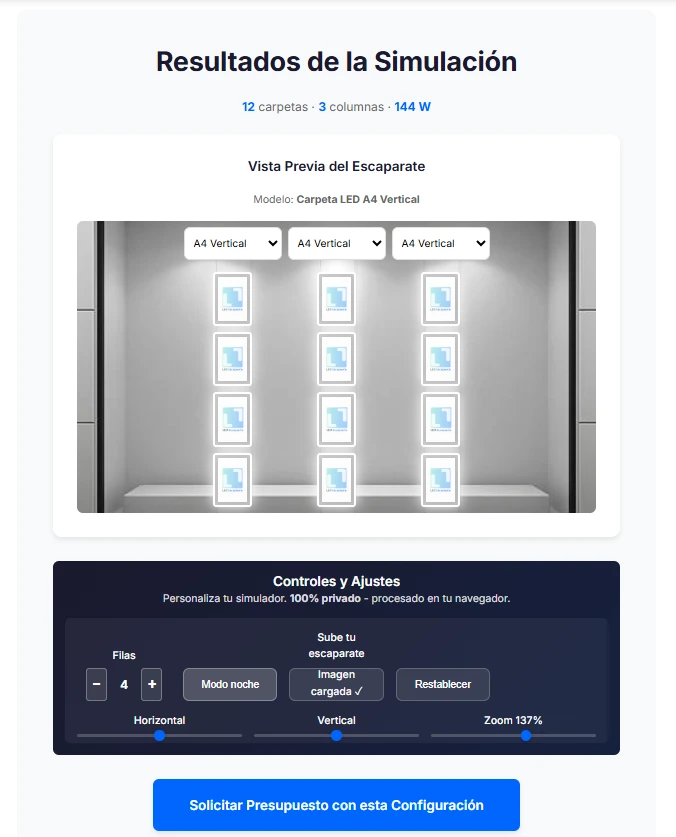Click the '3 columnas' summary text
676x837 pixels.
351,107
